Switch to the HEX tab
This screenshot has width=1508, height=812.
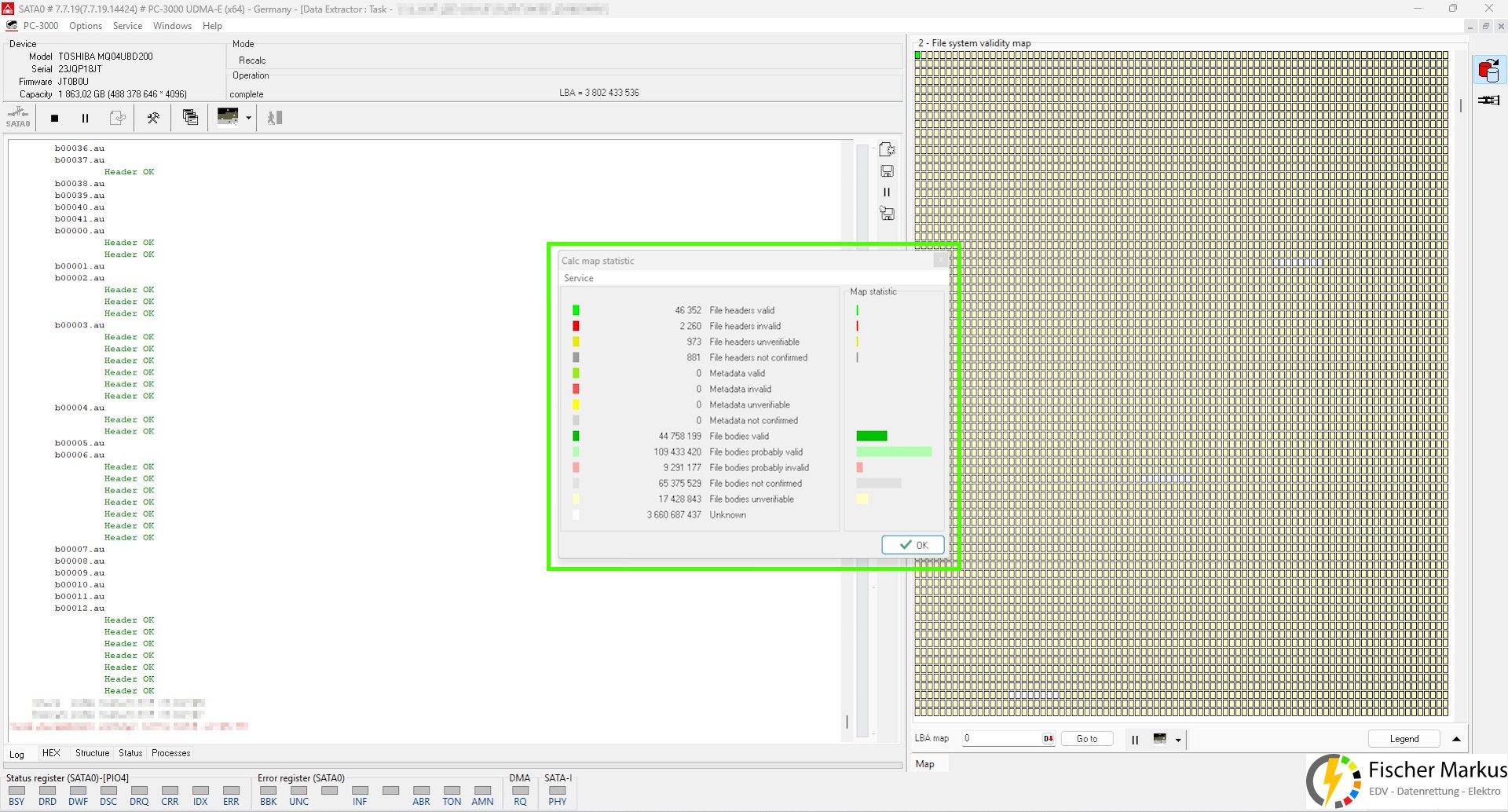(51, 753)
